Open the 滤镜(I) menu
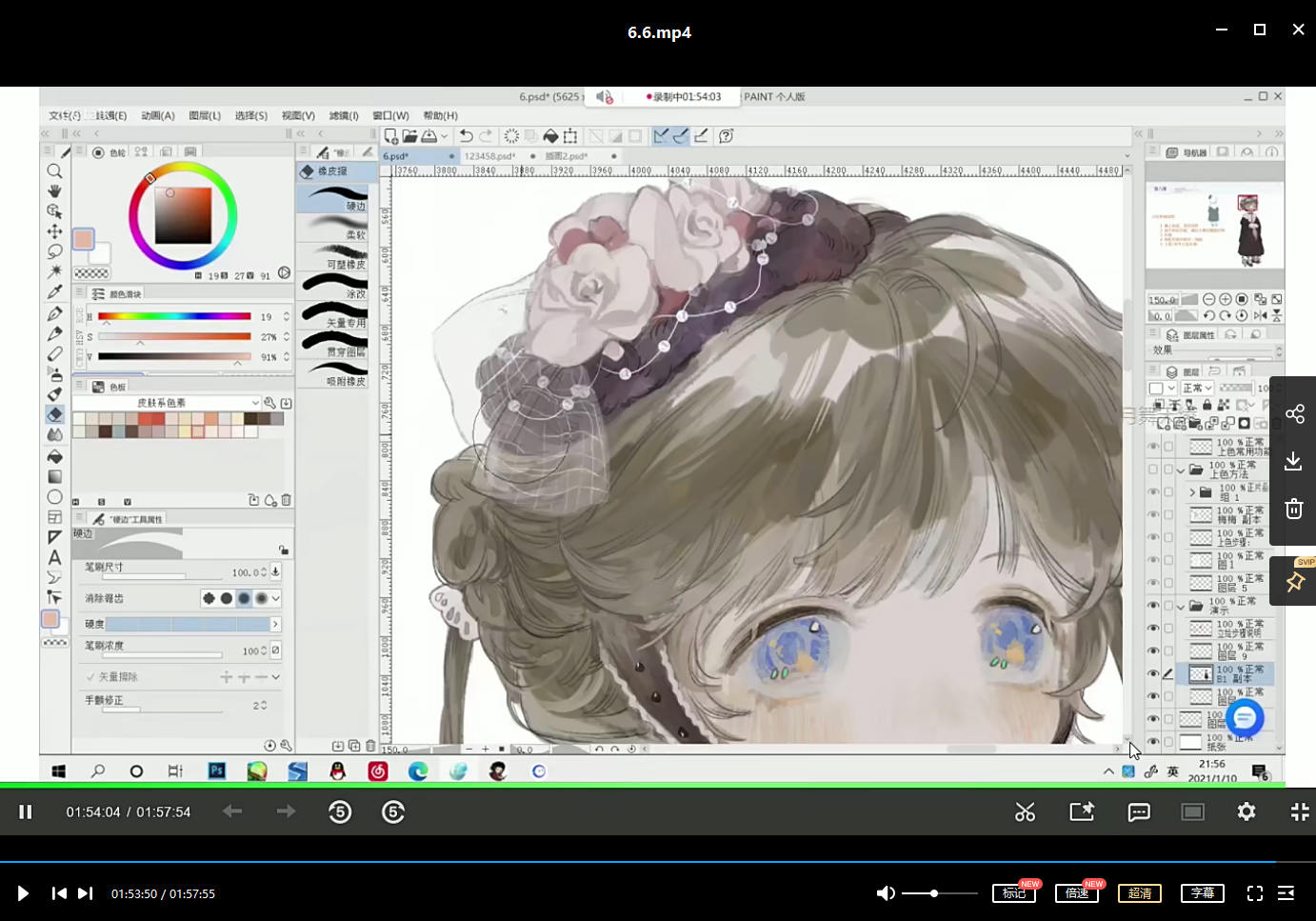The width and height of the screenshot is (1316, 921). (x=344, y=116)
